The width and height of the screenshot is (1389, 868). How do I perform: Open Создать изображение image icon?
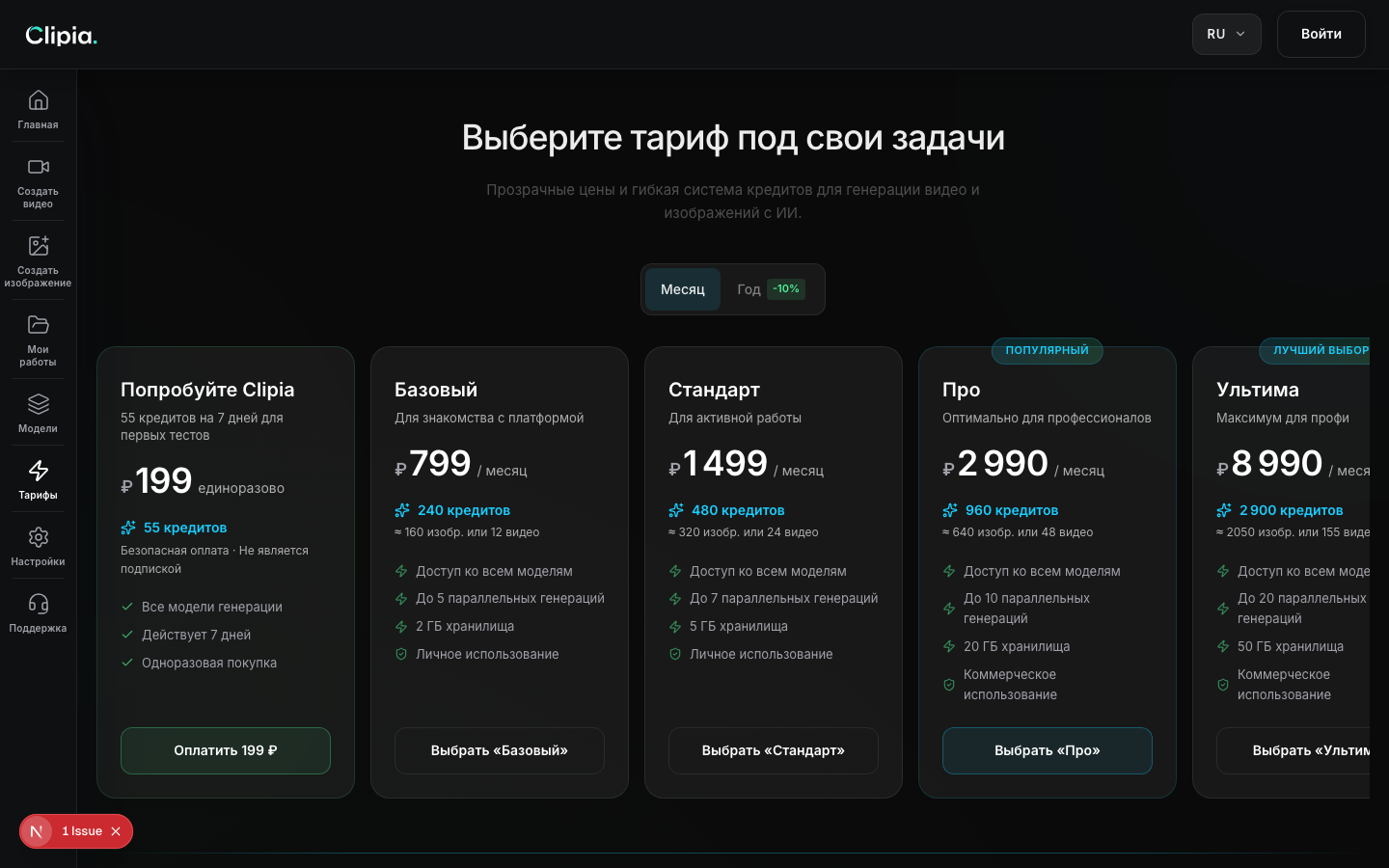(38, 246)
